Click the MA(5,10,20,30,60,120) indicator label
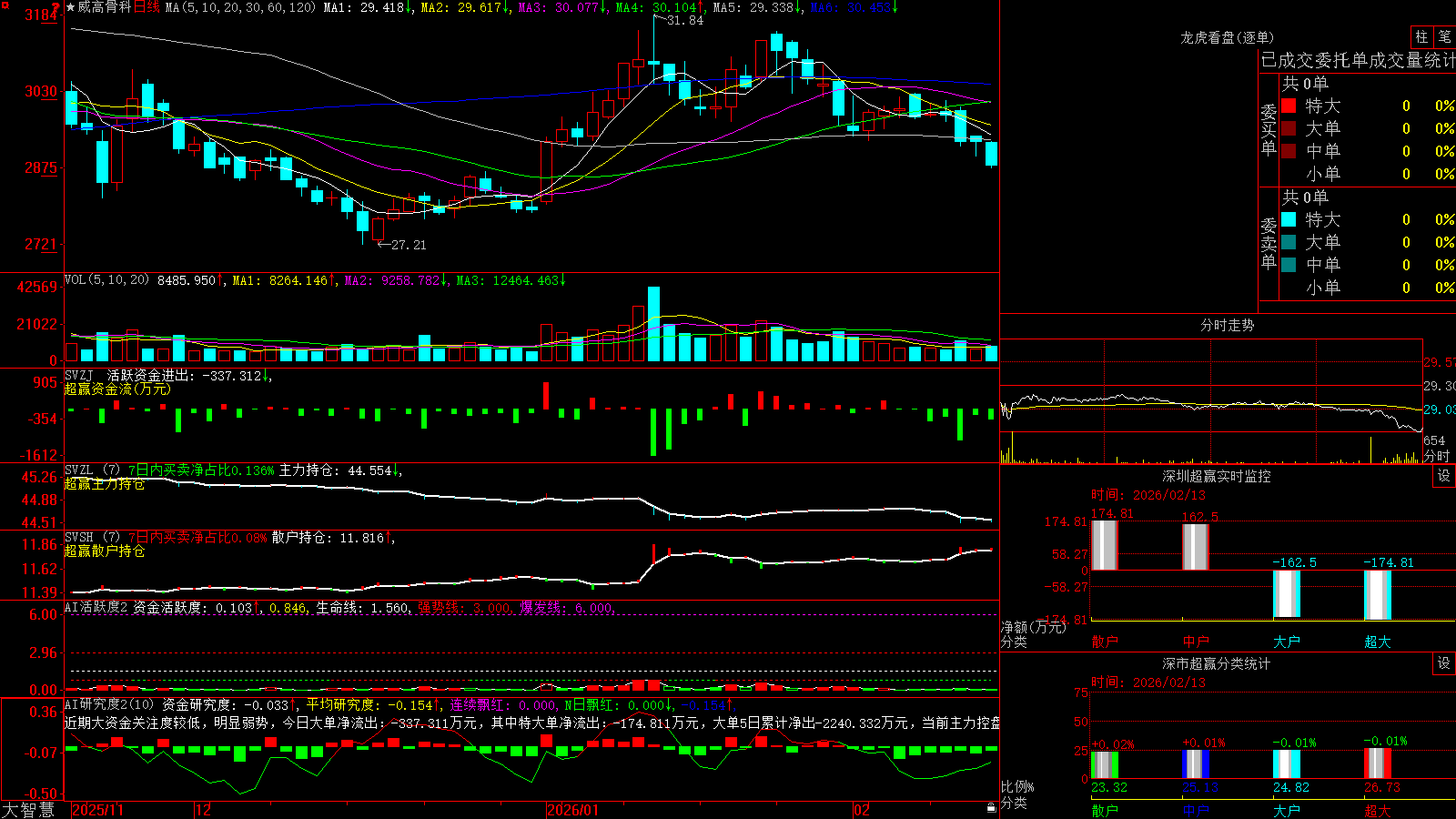Image resolution: width=1456 pixels, height=819 pixels. [x=240, y=7]
